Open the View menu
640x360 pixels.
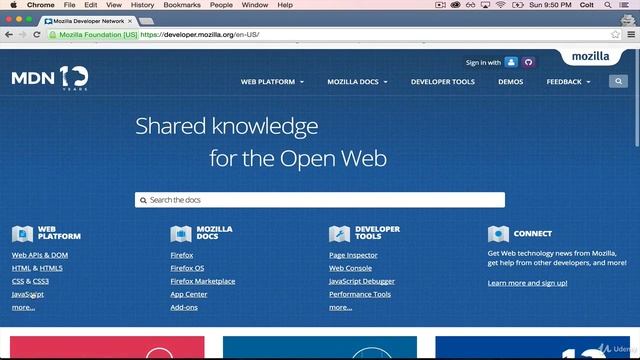point(113,5)
